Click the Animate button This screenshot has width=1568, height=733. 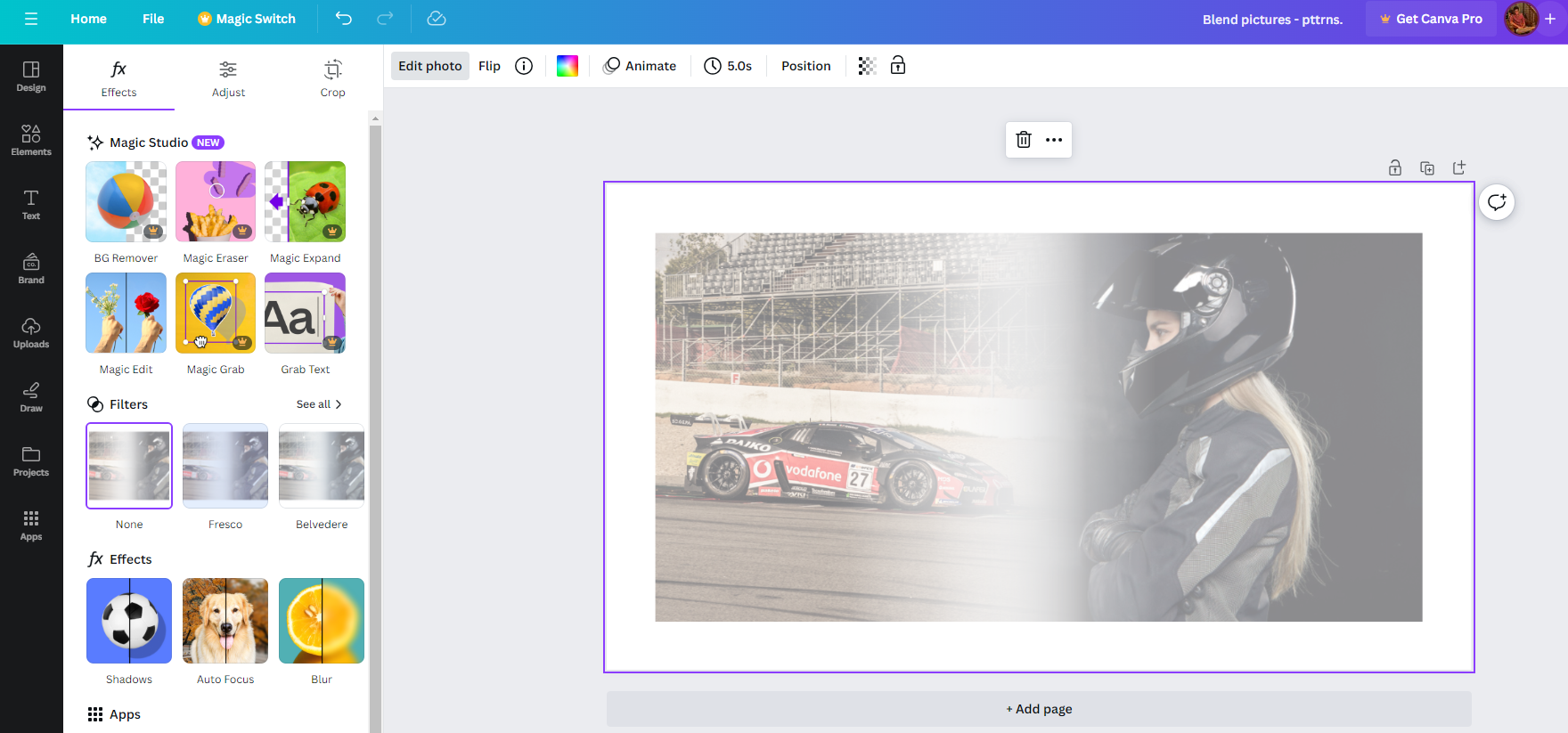640,66
